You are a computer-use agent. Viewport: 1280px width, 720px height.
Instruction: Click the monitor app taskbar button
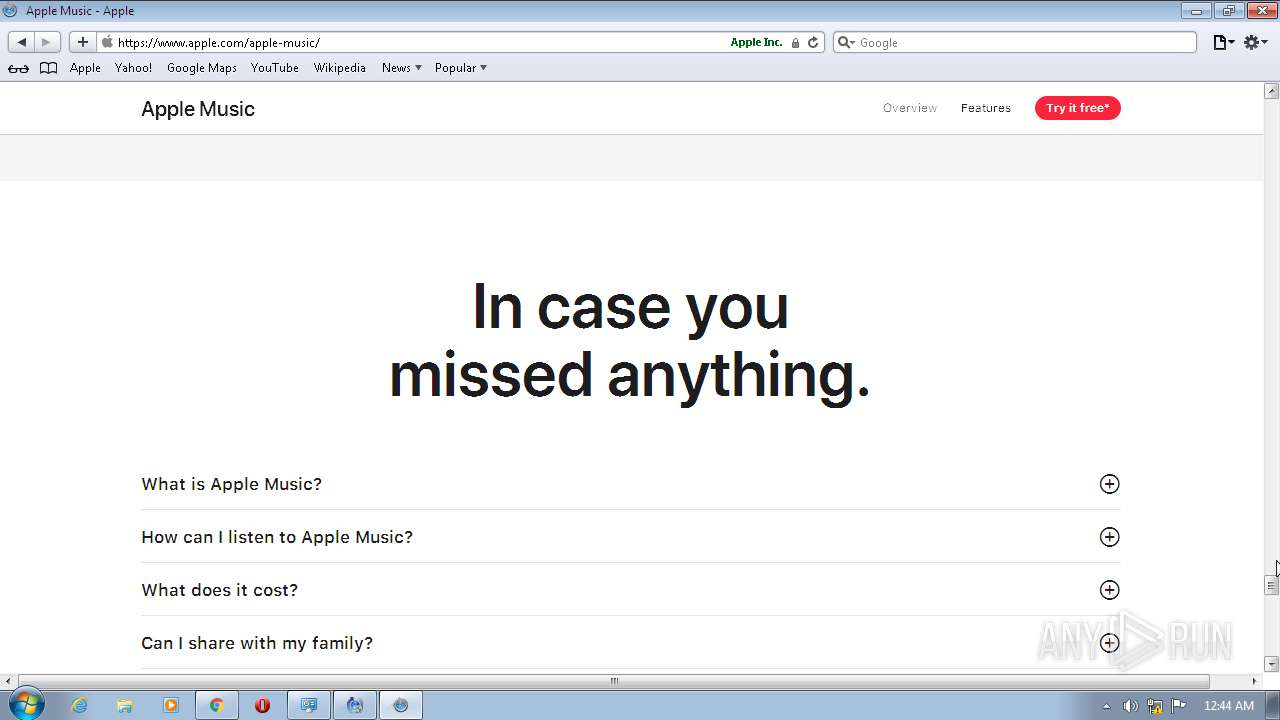(x=309, y=705)
